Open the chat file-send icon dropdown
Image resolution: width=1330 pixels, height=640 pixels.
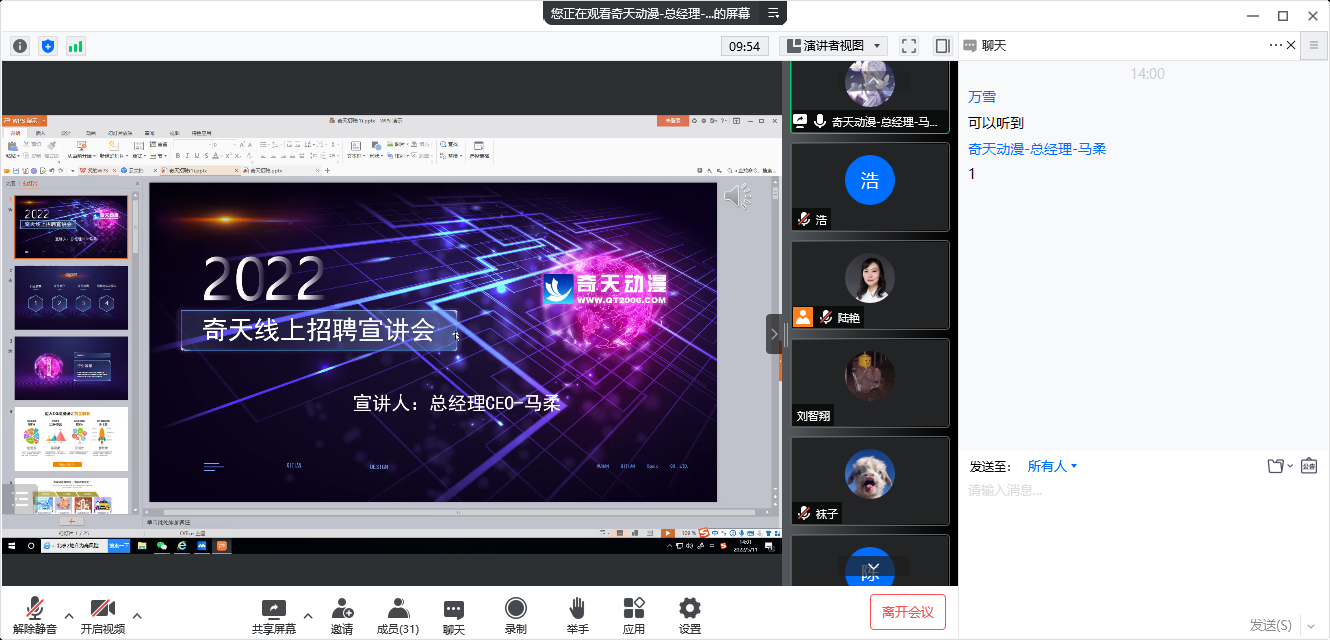pos(1280,466)
